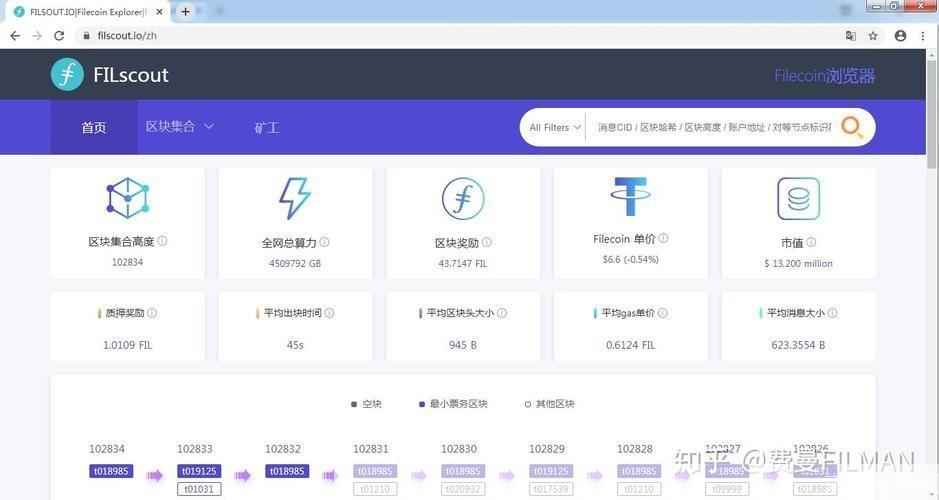Screen dimensions: 939x500
Task: Click block height label 102833 in timeline
Action: (195, 449)
